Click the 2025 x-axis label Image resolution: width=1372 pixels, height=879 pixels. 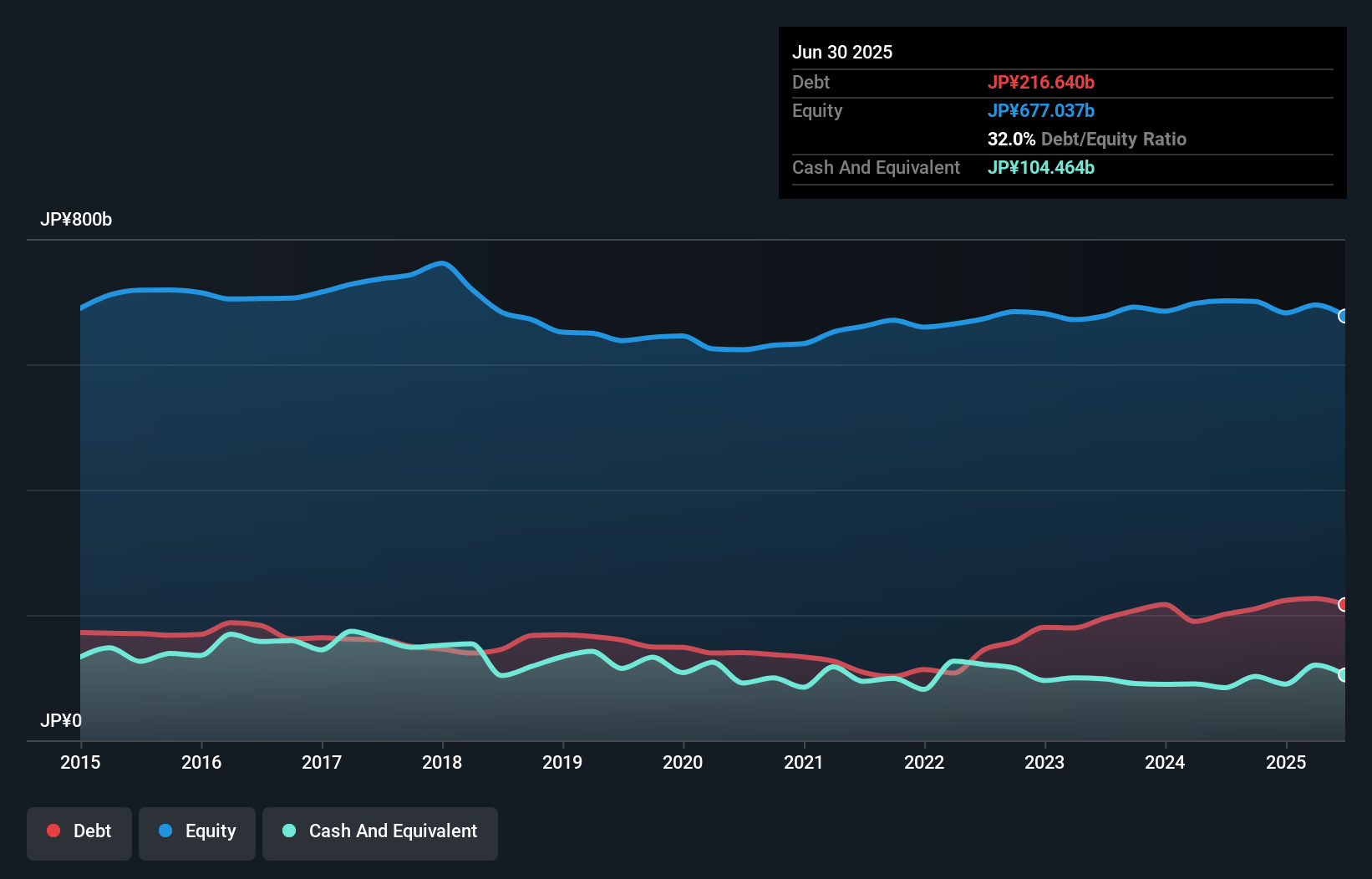tap(1286, 762)
